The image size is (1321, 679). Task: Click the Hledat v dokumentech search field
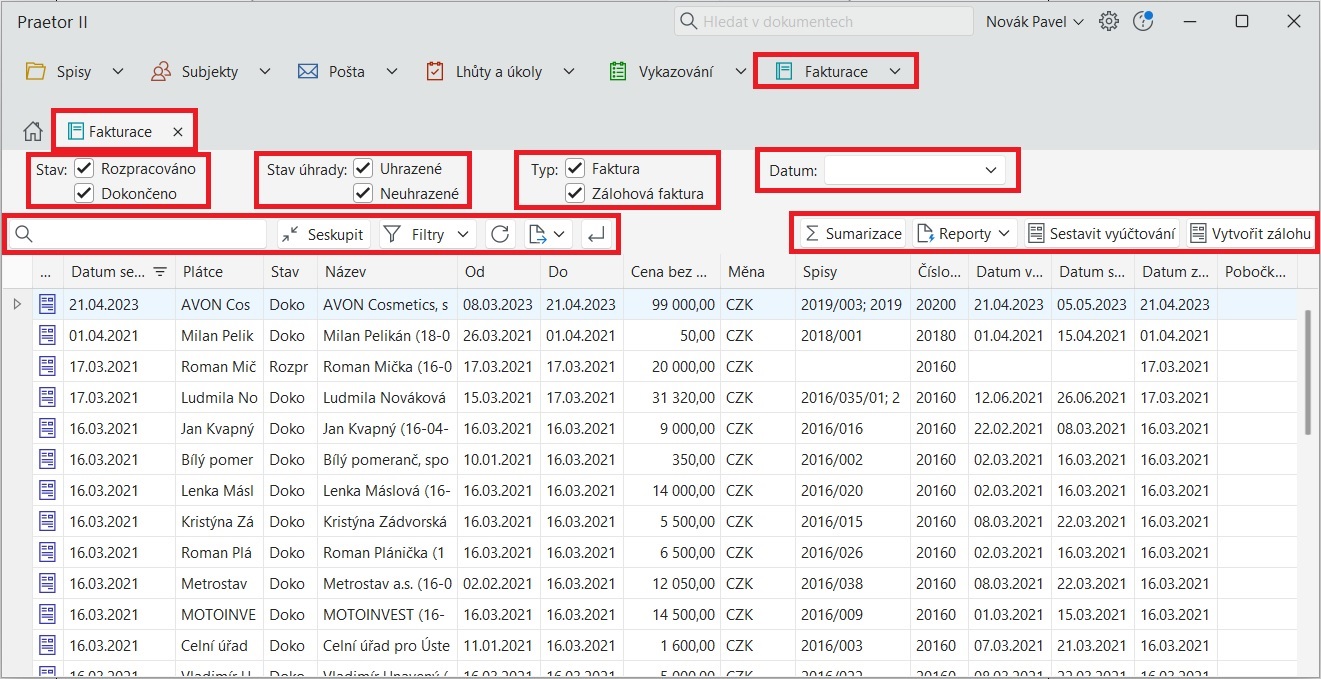[823, 21]
